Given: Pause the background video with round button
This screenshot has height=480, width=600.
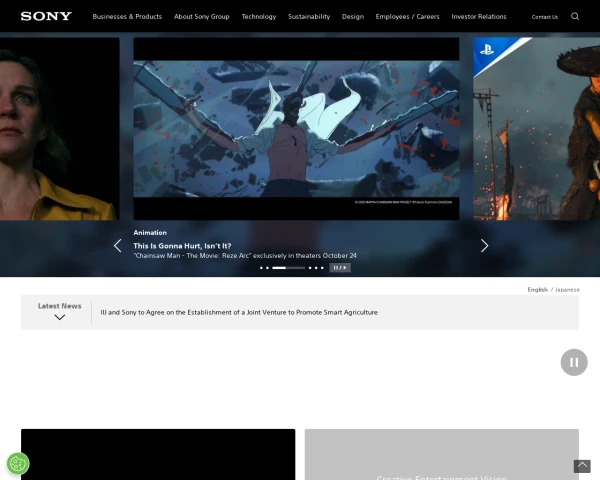Looking at the screenshot, I should click(574, 362).
